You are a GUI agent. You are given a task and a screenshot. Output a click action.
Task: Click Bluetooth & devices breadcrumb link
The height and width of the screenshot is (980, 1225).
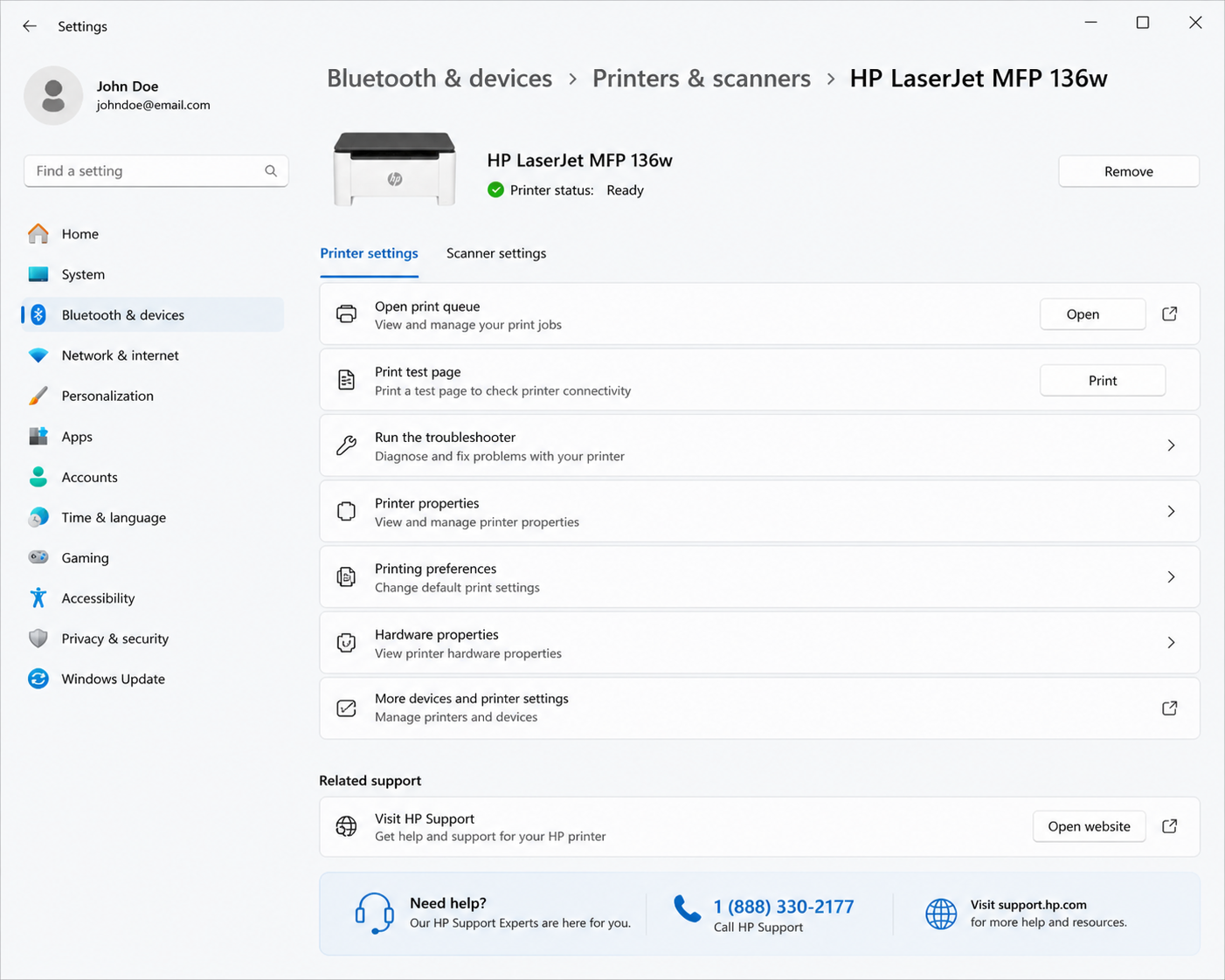[439, 79]
